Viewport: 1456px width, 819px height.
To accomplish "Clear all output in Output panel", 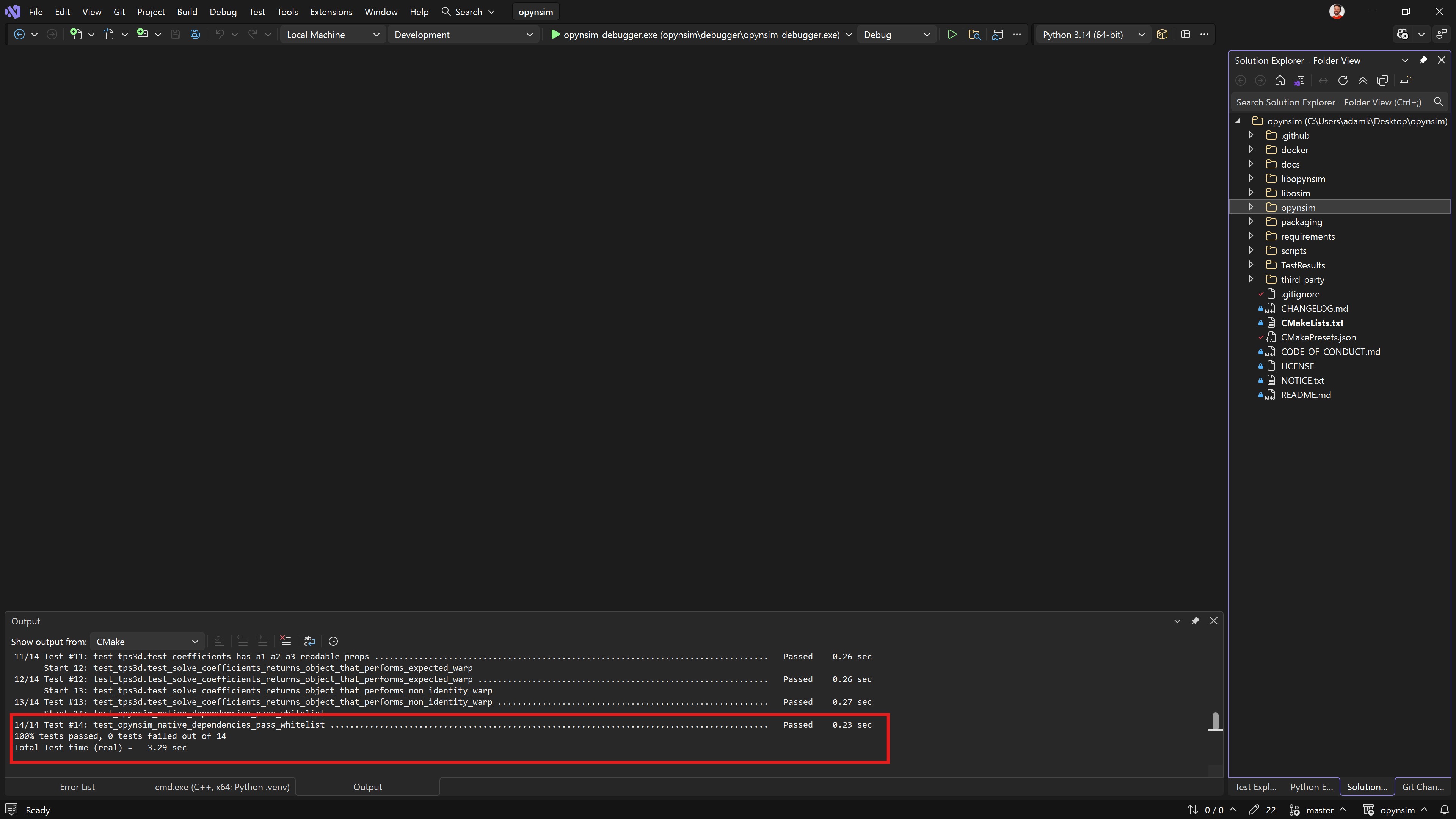I will tap(286, 641).
